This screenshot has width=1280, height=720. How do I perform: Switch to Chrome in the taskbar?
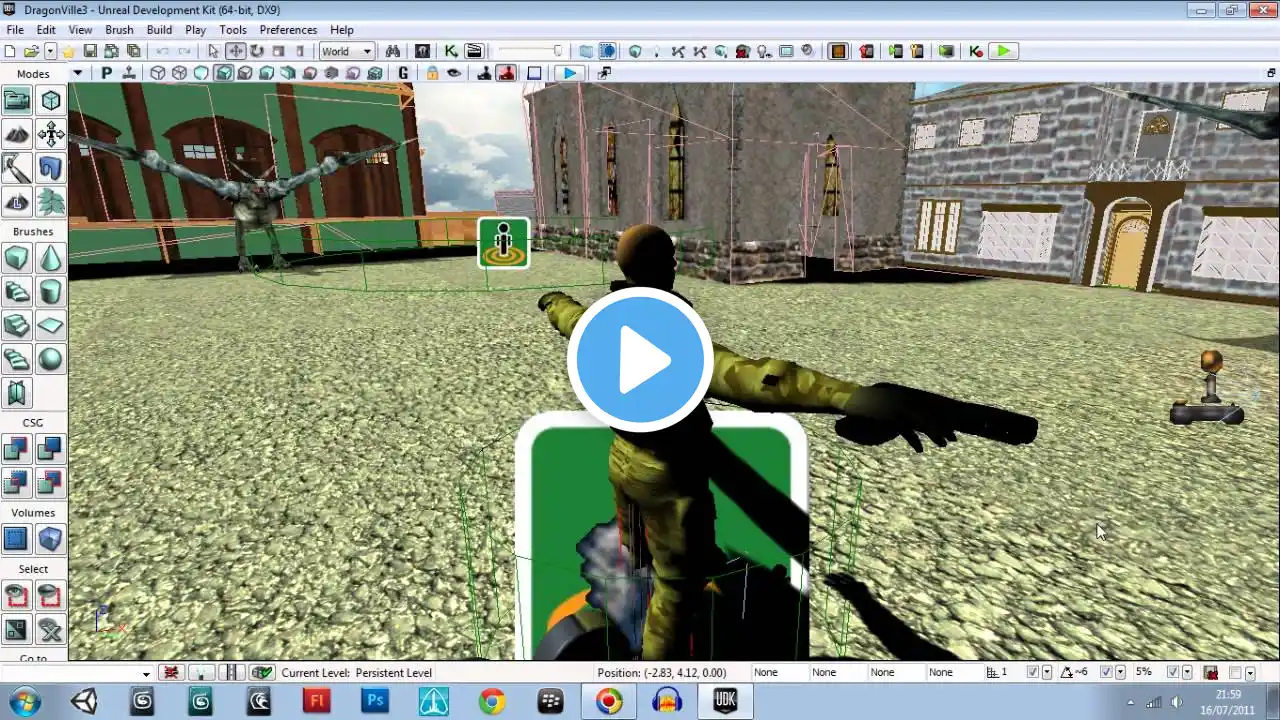(x=491, y=701)
